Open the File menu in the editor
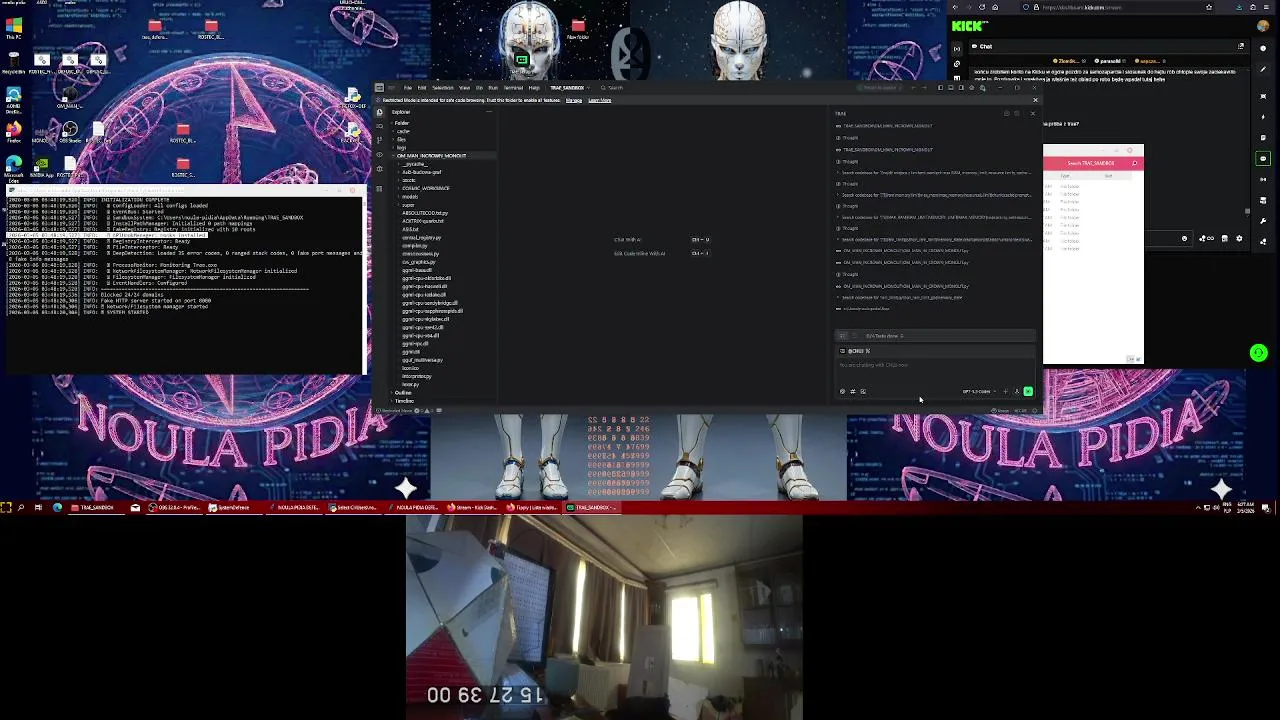Screen dimensions: 1280x720 click(x=407, y=88)
